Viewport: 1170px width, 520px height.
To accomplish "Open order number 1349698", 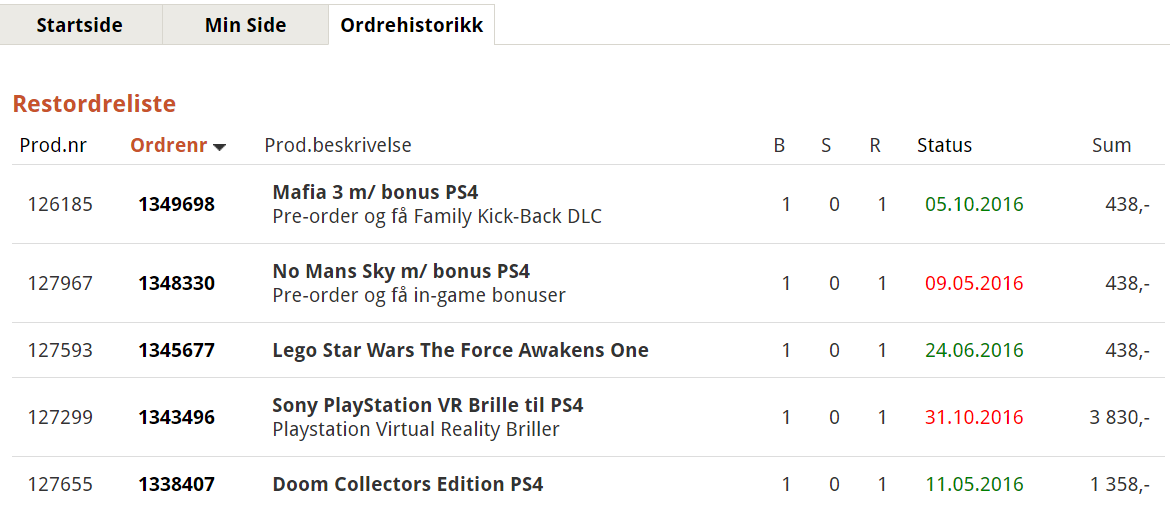I will pos(177,204).
